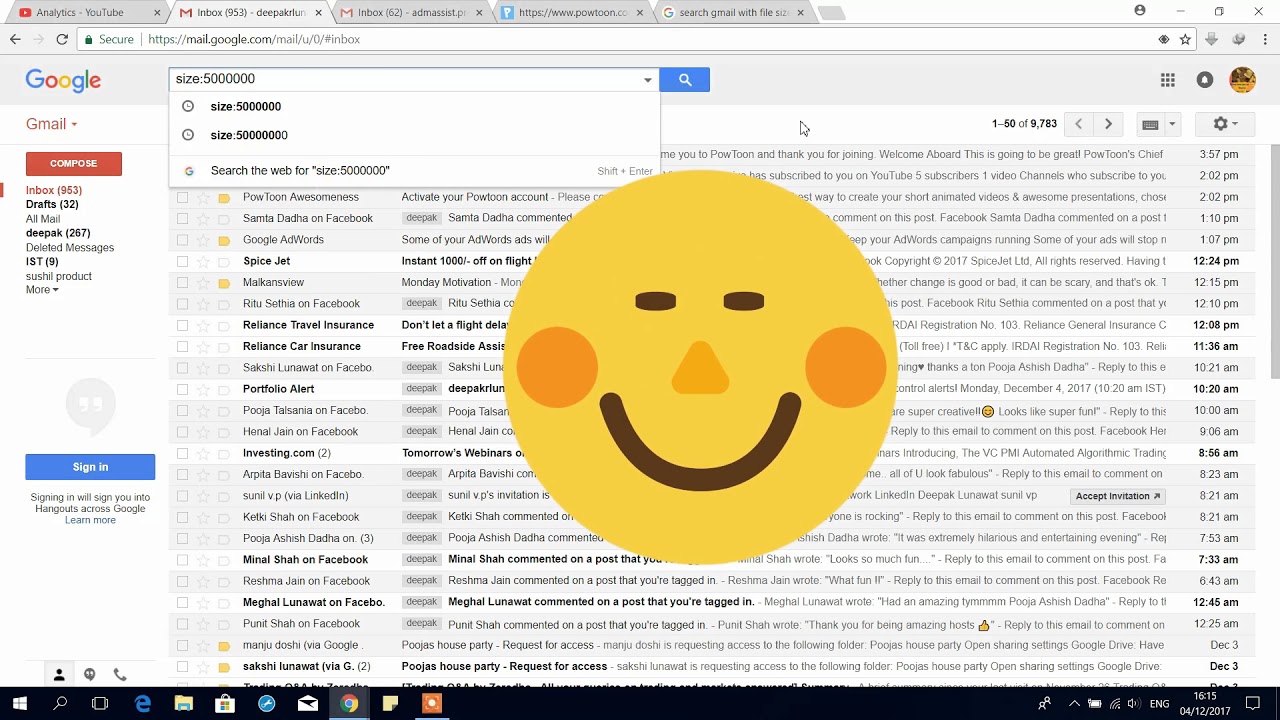1280x720 pixels.
Task: Select the Google AdWords email checkbox
Action: [x=182, y=240]
